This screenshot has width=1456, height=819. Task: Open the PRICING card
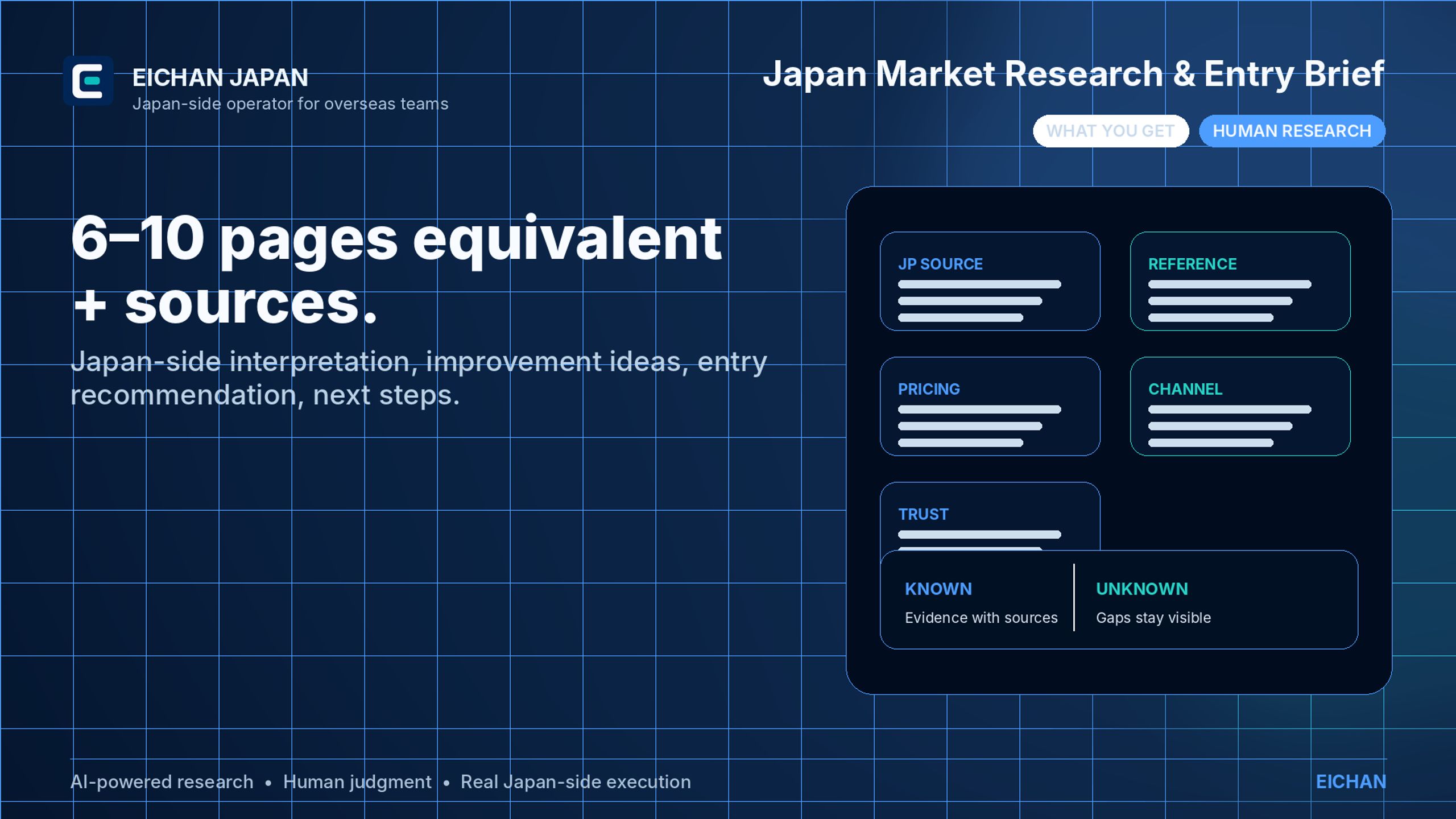click(x=990, y=406)
